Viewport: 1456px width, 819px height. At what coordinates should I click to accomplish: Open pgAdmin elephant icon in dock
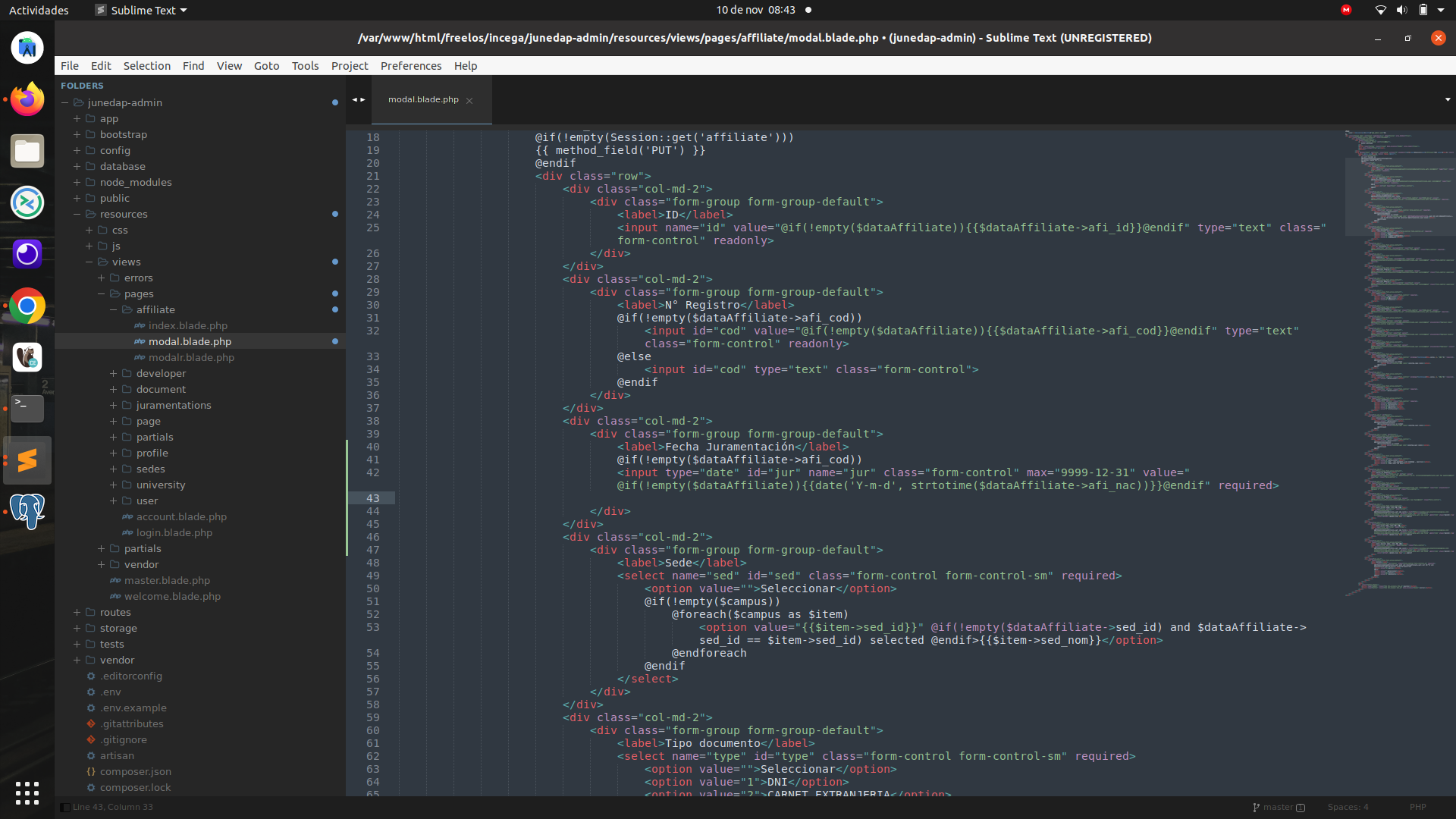tap(27, 510)
